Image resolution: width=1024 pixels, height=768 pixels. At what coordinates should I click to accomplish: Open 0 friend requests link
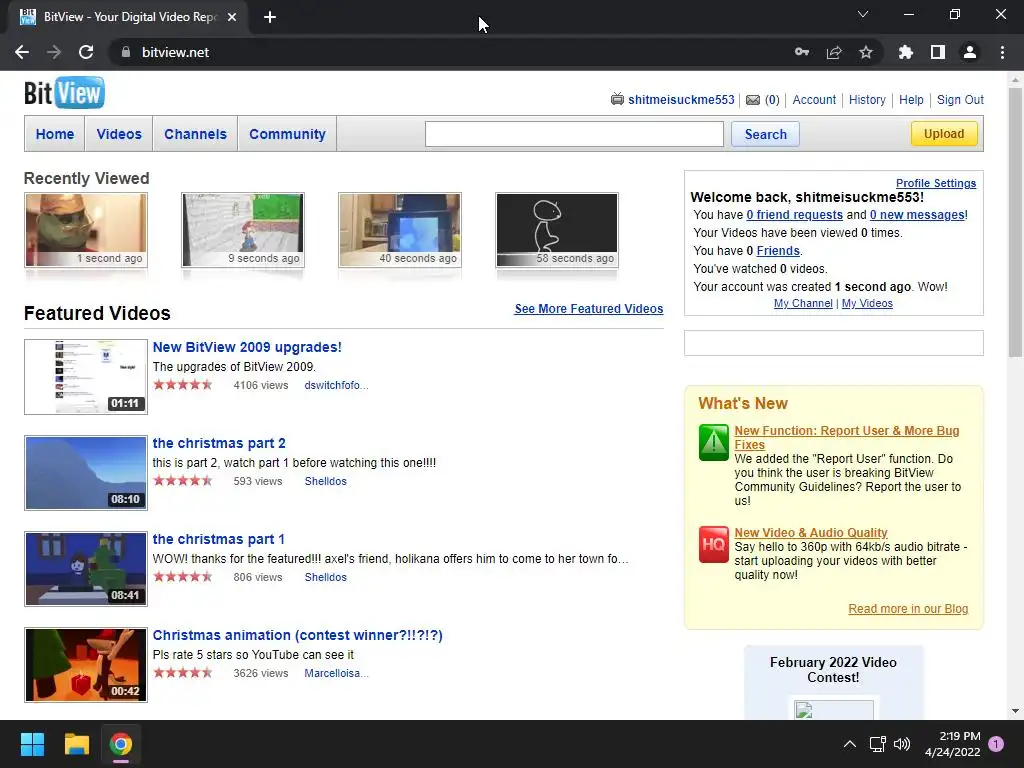coord(795,215)
